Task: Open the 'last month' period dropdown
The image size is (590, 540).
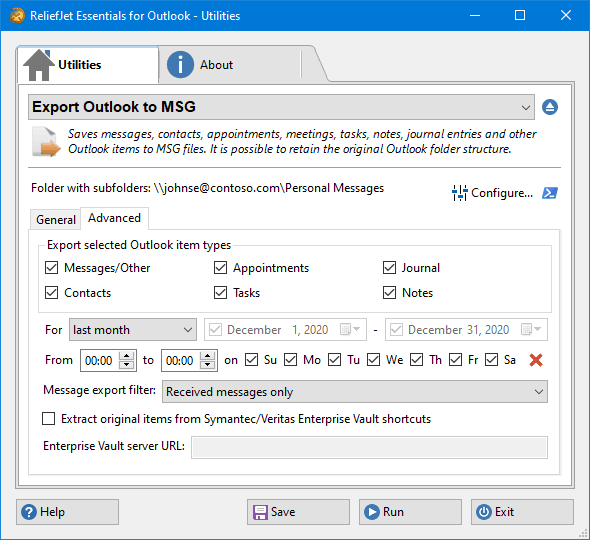Action: pos(133,330)
